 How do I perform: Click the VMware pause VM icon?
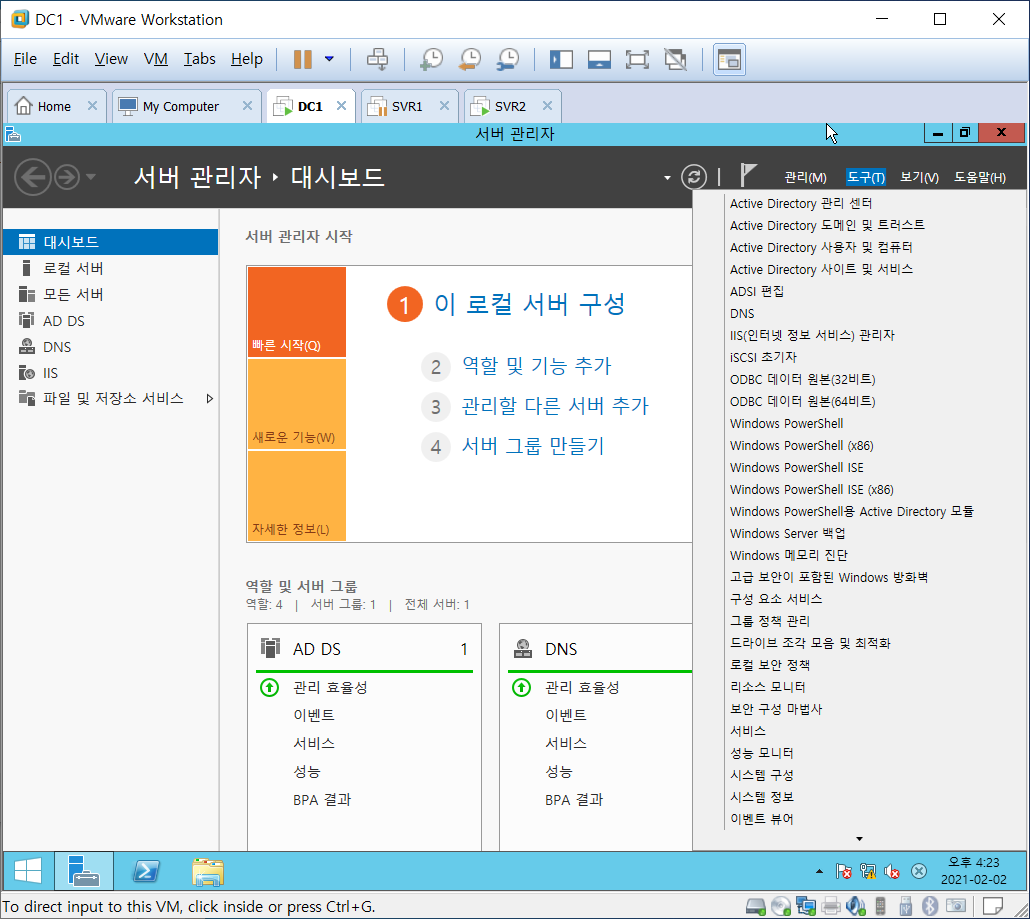(302, 59)
